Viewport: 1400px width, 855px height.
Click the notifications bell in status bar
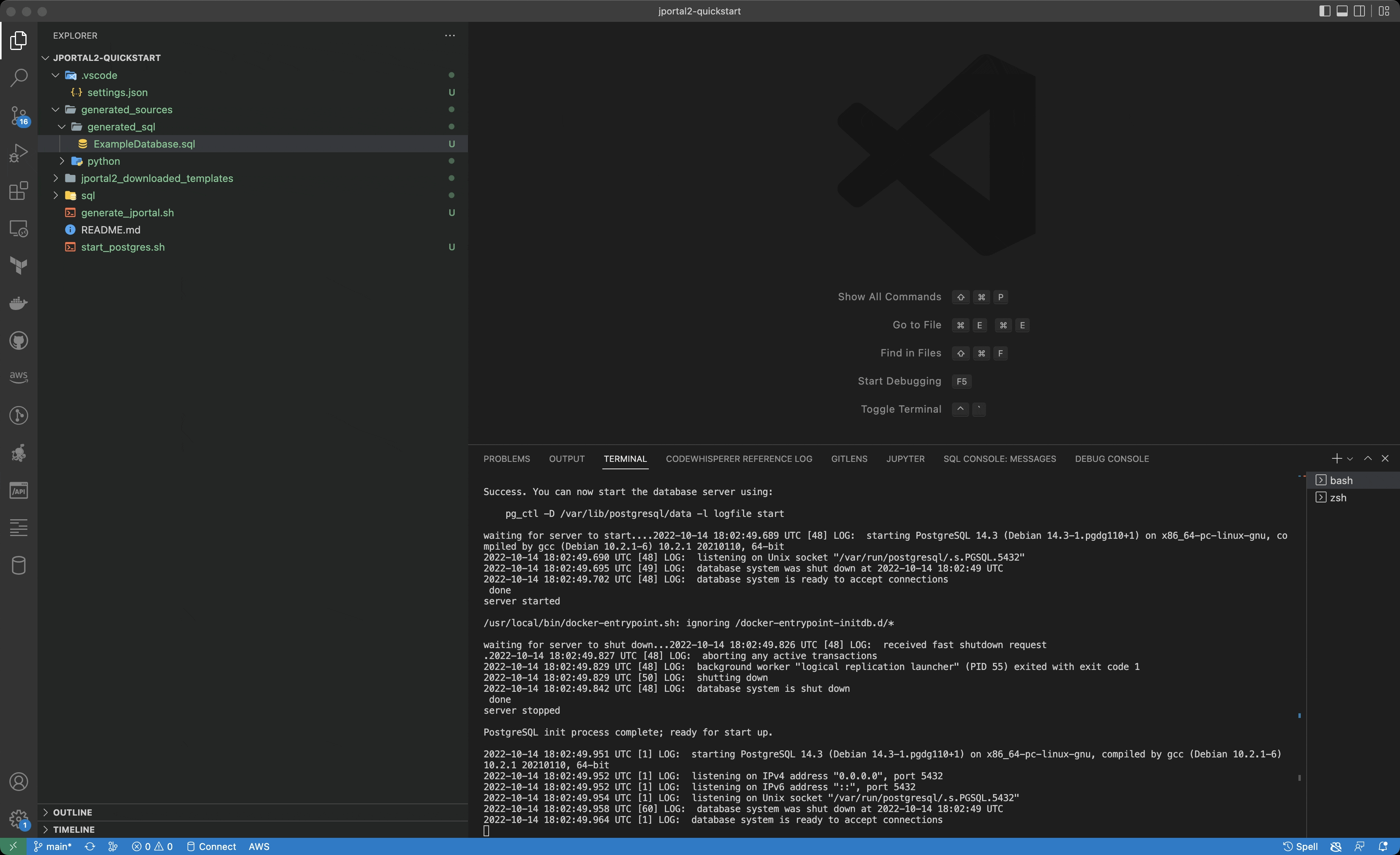tap(1384, 846)
